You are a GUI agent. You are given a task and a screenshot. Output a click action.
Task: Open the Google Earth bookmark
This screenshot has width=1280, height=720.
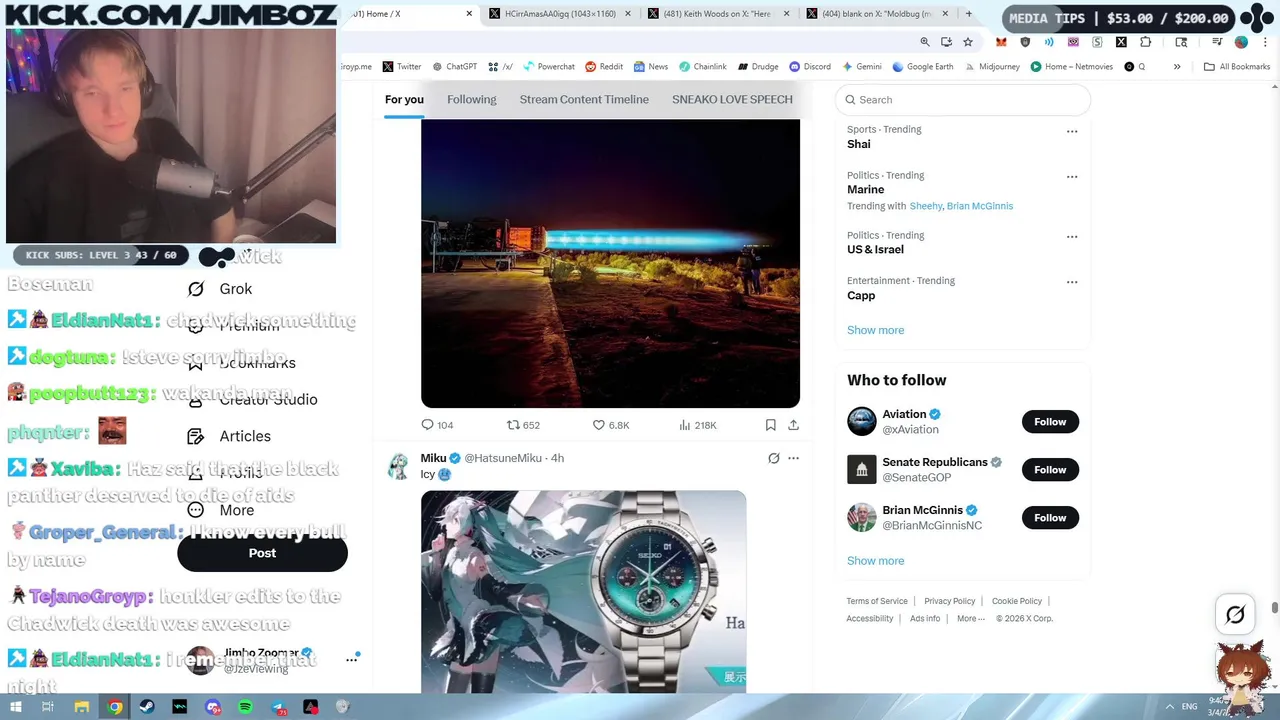(x=922, y=67)
